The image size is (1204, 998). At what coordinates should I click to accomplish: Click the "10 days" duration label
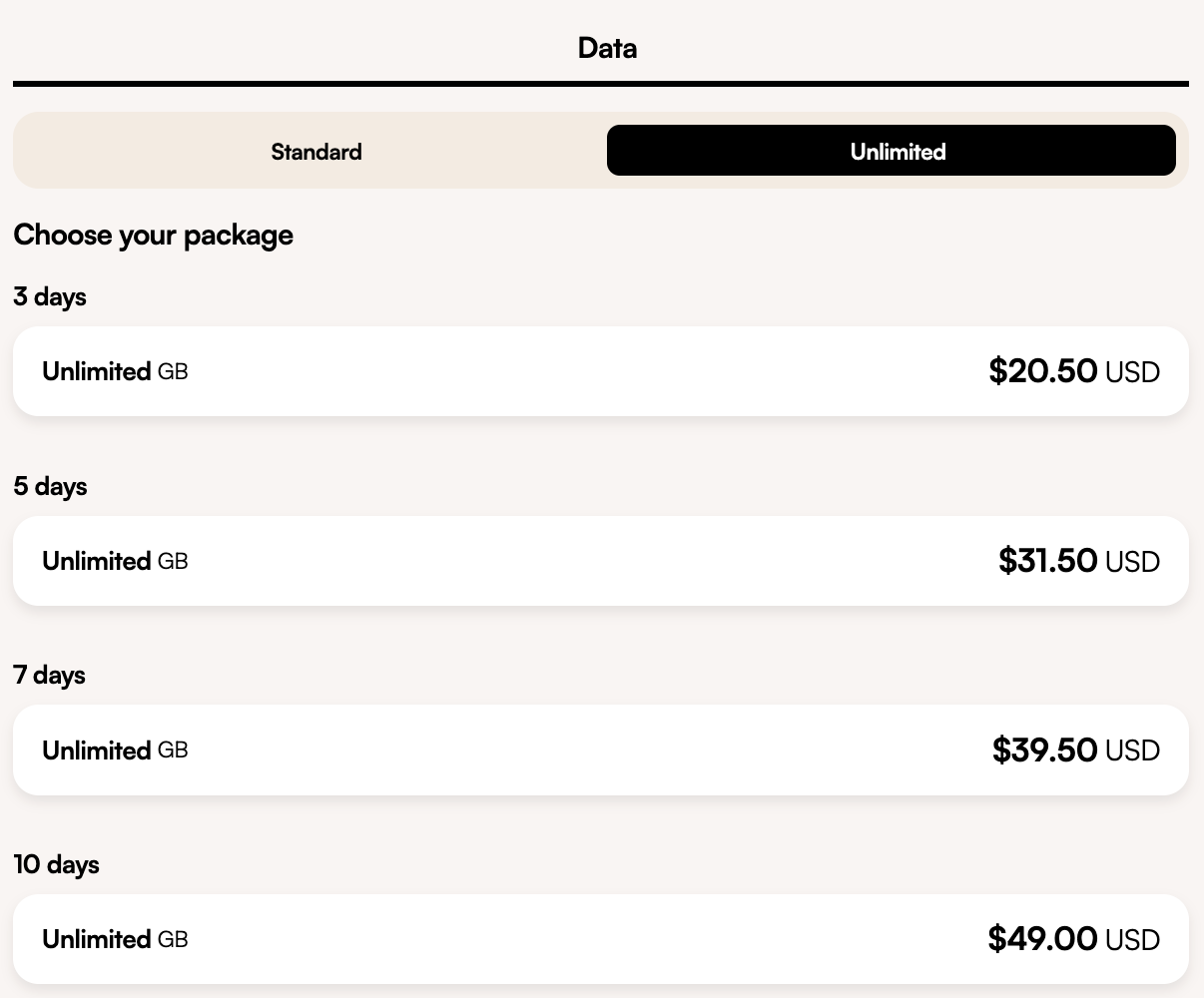pos(56,864)
